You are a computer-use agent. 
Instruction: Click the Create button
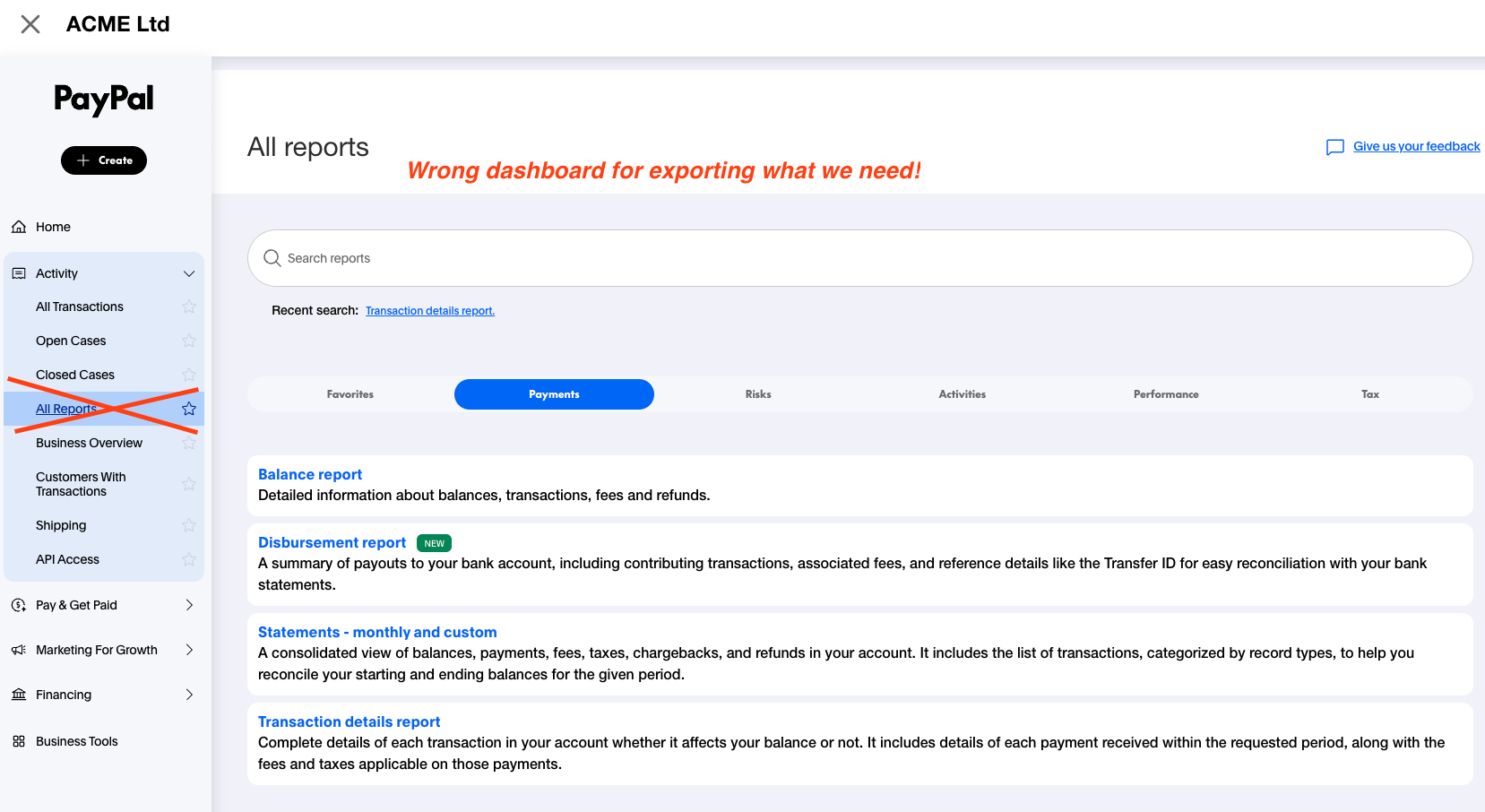[x=104, y=160]
